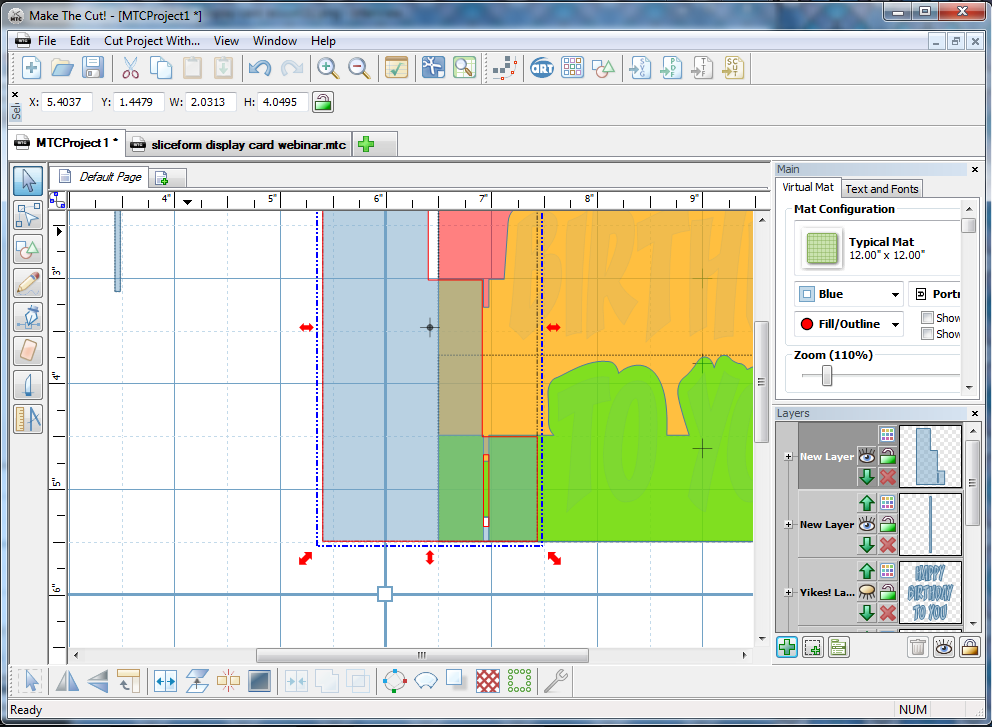Import an SVG file with the SVG icon
992x727 pixels.
[x=640, y=68]
